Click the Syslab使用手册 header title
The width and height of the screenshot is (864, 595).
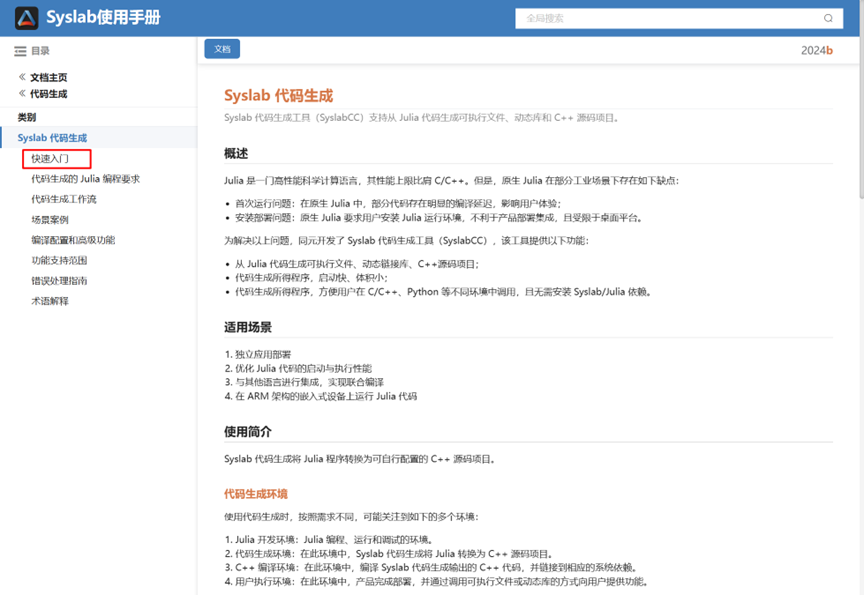[104, 18]
